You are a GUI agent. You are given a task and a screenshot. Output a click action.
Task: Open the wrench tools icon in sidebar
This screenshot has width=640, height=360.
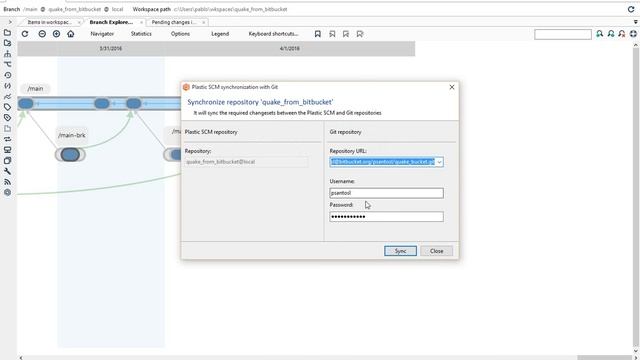click(7, 171)
